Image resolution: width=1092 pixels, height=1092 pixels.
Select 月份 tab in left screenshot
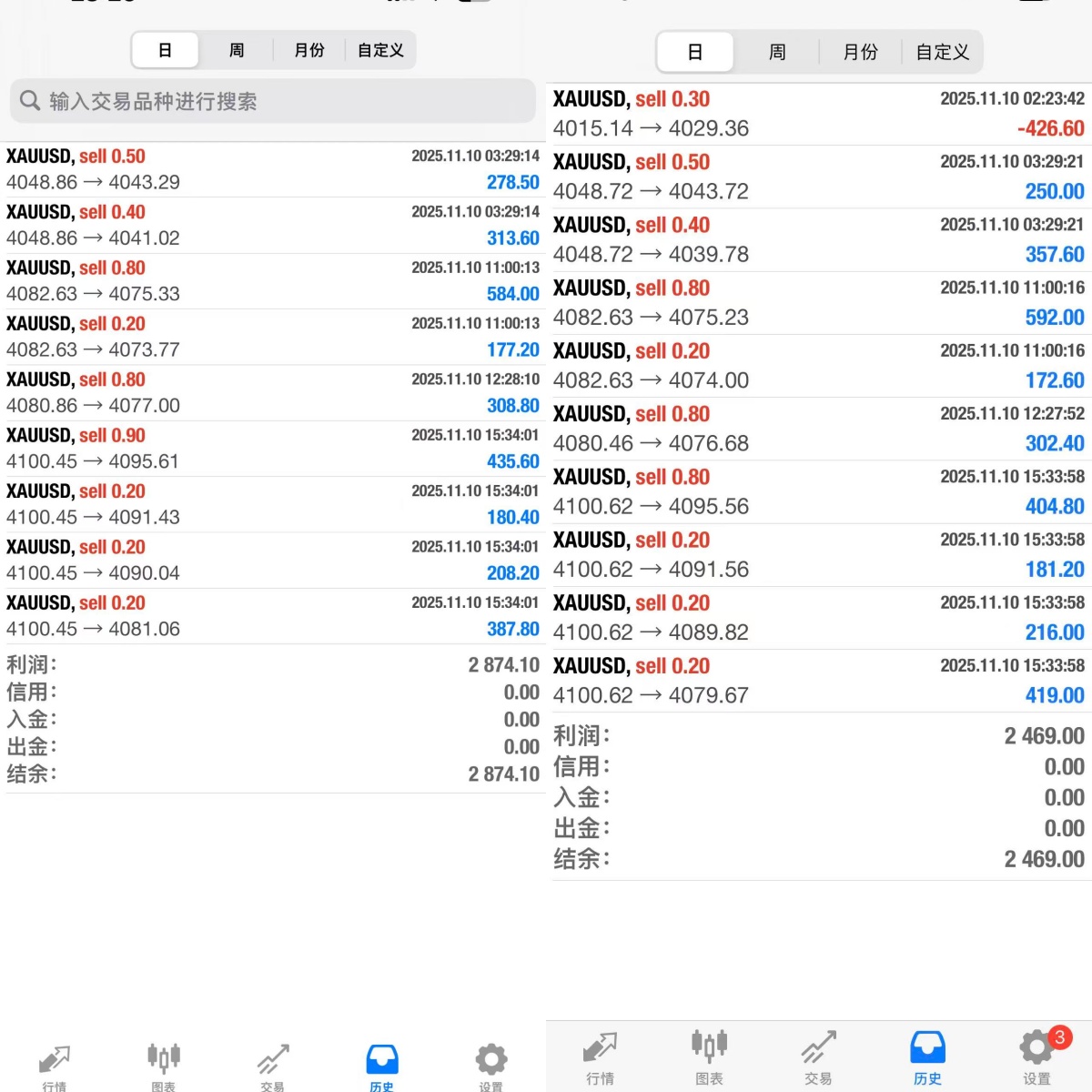pos(309,51)
